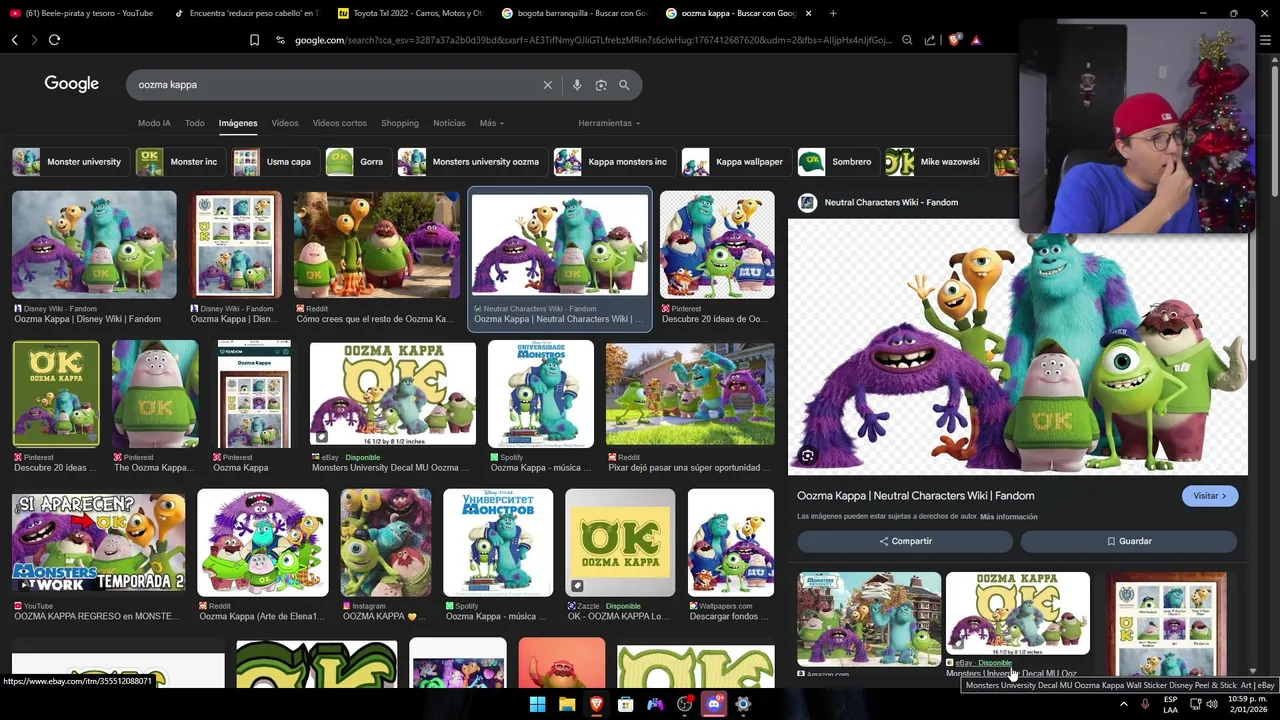Click the Brave Rewards triangle icon
This screenshot has width=1280, height=720.
[976, 40]
